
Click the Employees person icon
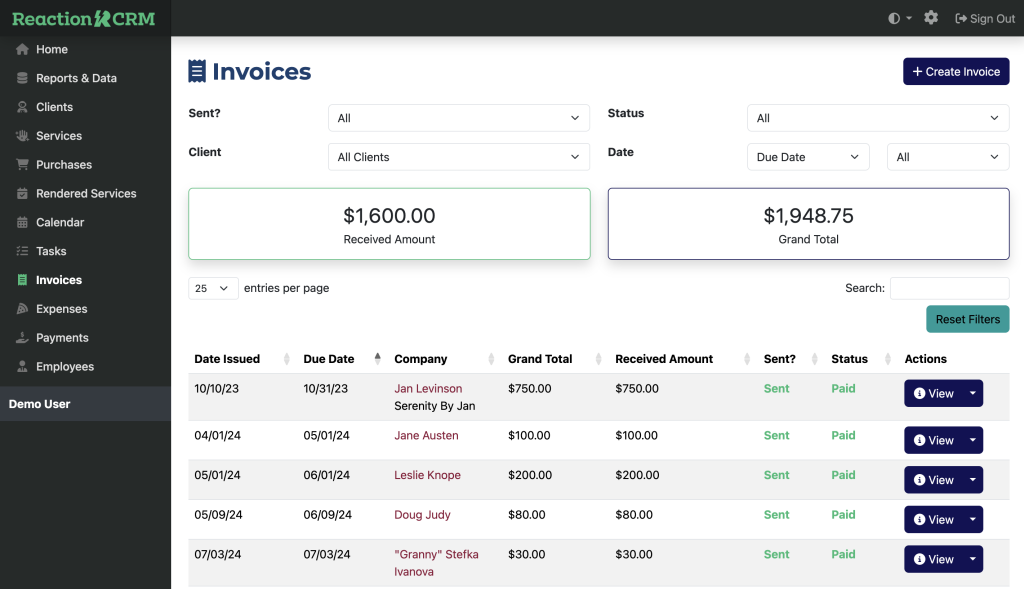pos(22,367)
